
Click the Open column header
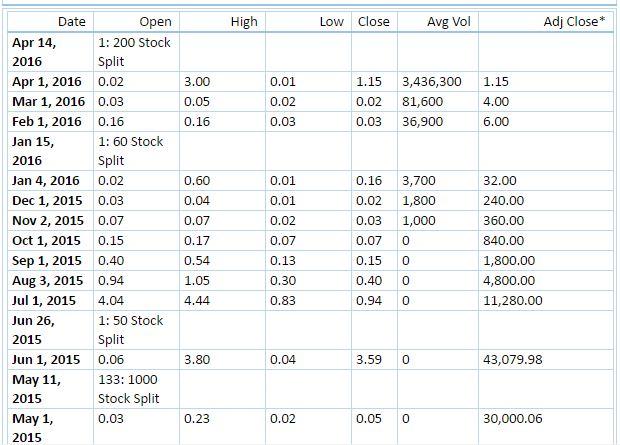[x=155, y=21]
